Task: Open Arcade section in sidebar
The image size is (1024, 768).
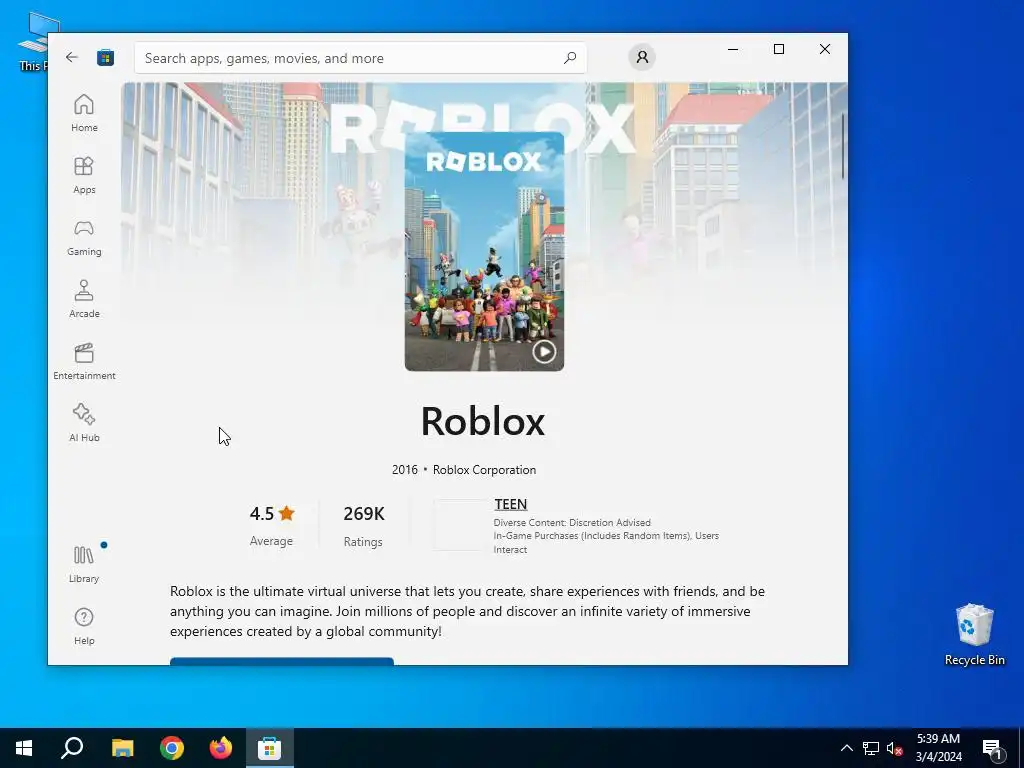Action: coord(84,299)
